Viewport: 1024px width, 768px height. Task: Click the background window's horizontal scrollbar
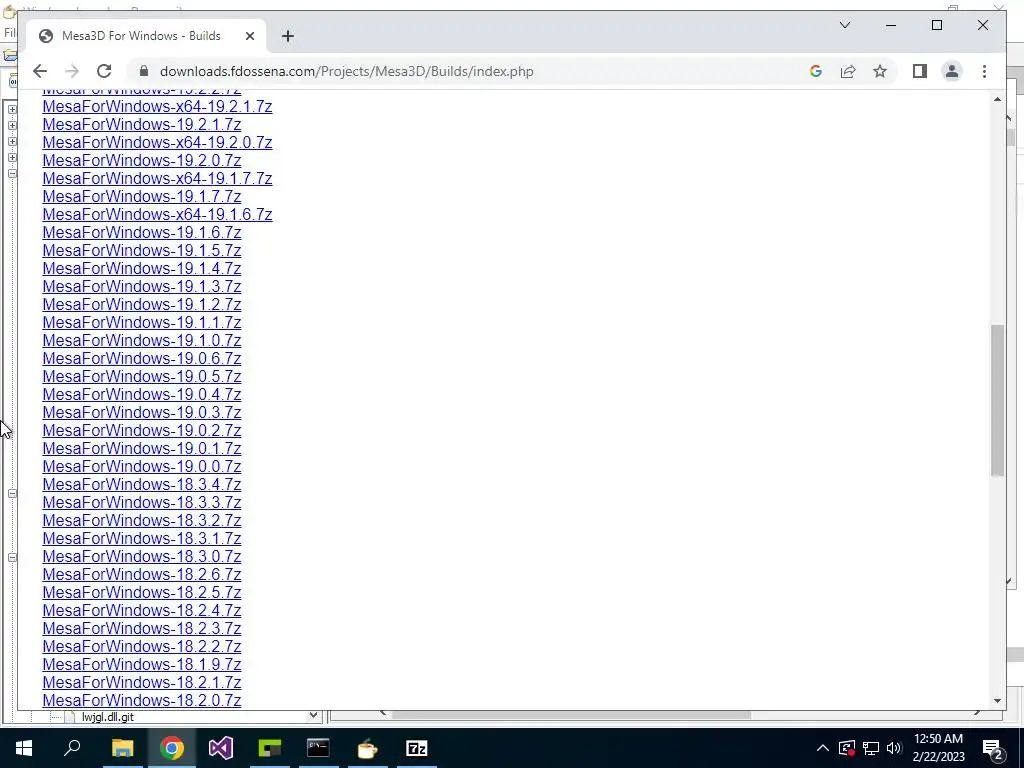tap(571, 714)
